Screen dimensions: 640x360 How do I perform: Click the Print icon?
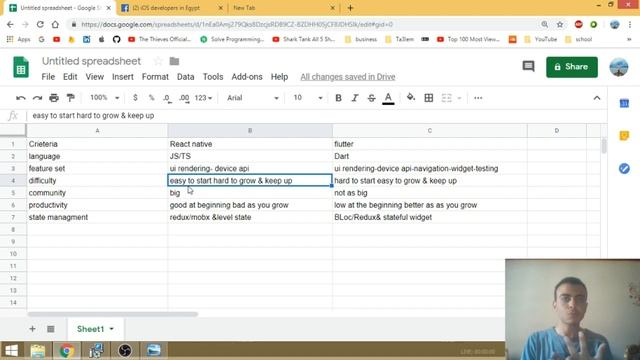point(54,98)
